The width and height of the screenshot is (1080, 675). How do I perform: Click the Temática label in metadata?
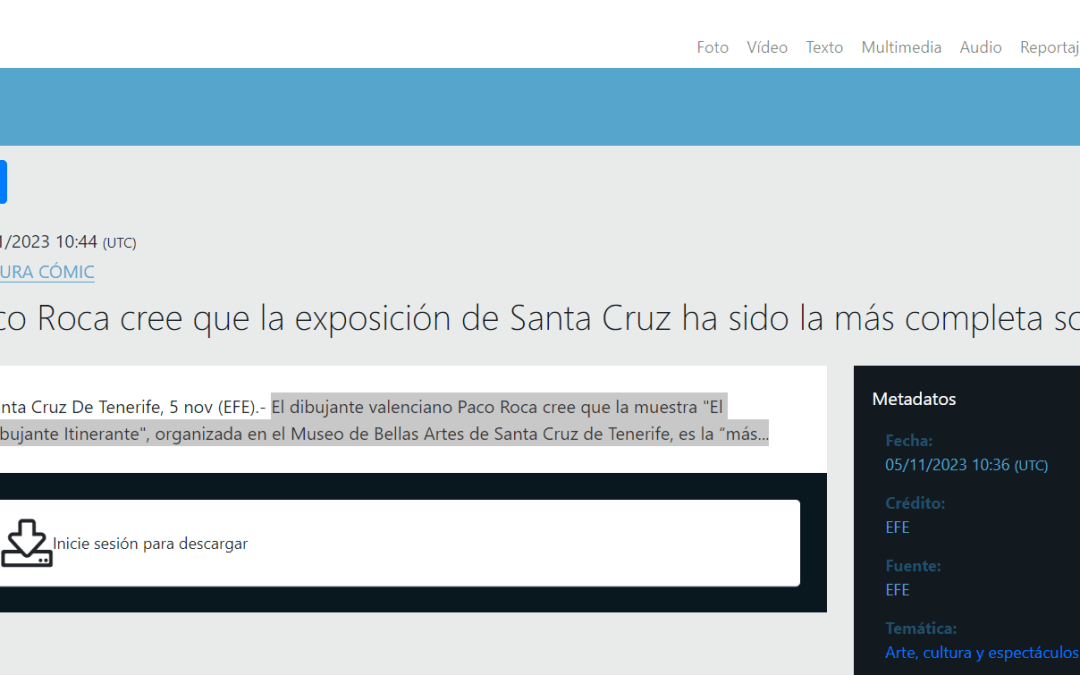921,628
